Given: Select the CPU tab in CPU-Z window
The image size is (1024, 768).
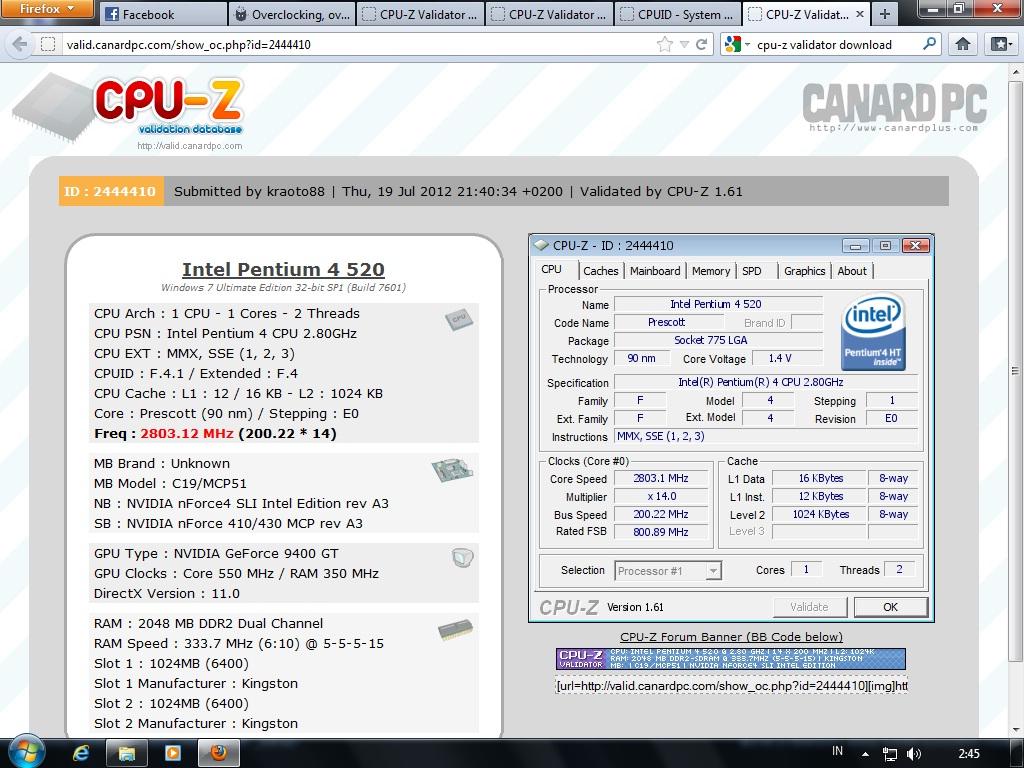Looking at the screenshot, I should (552, 269).
